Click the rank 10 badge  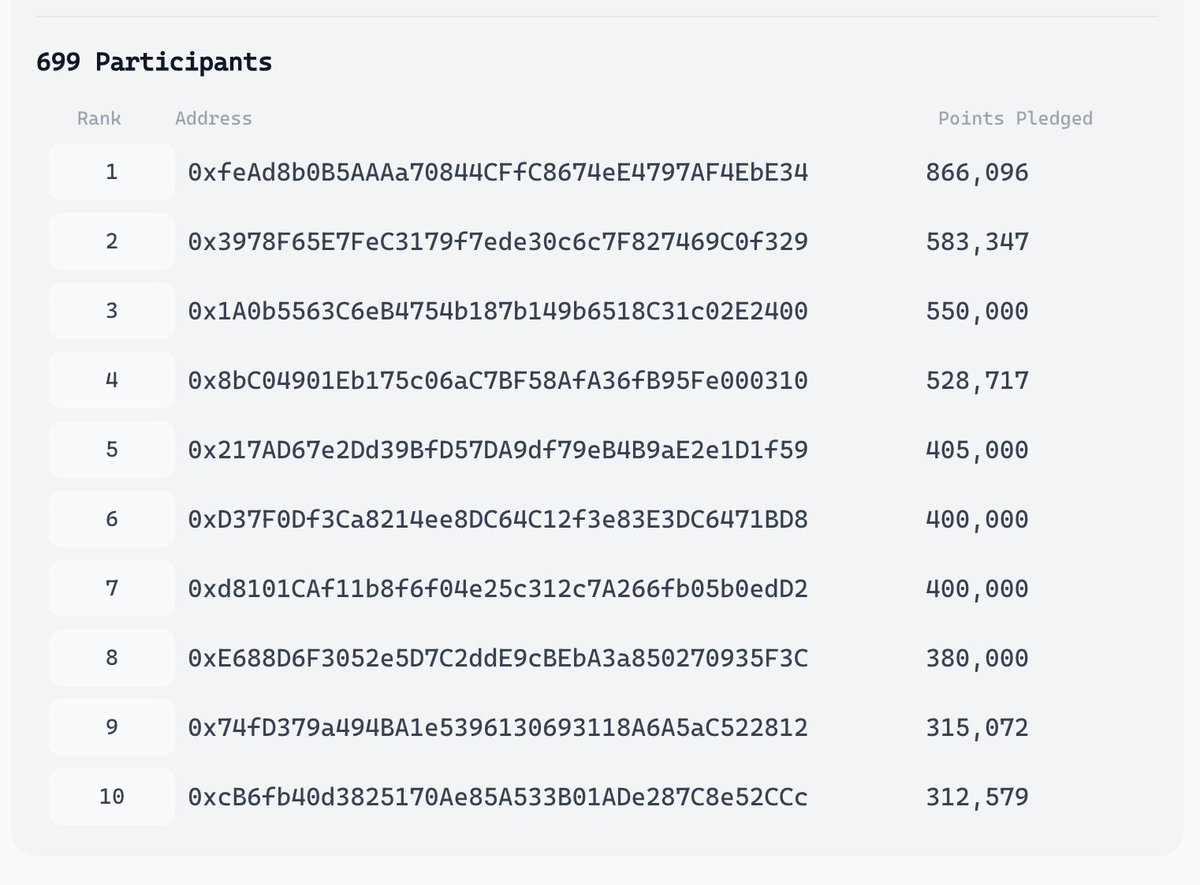point(112,796)
